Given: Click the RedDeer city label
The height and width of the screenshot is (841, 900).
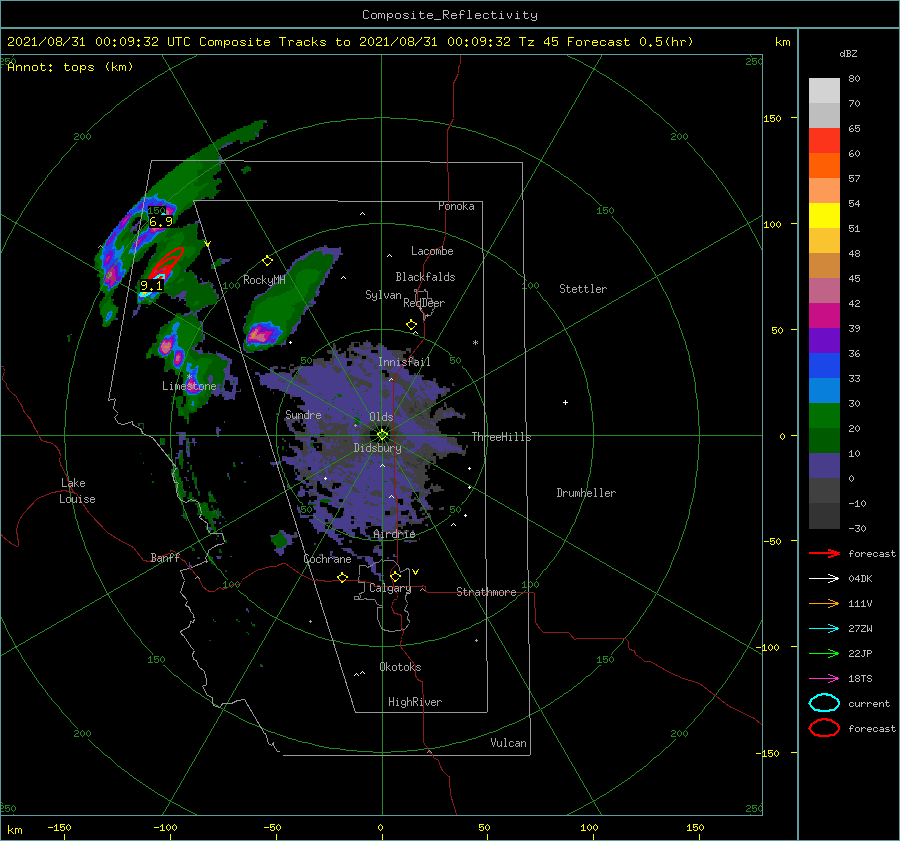Looking at the screenshot, I should point(424,303).
